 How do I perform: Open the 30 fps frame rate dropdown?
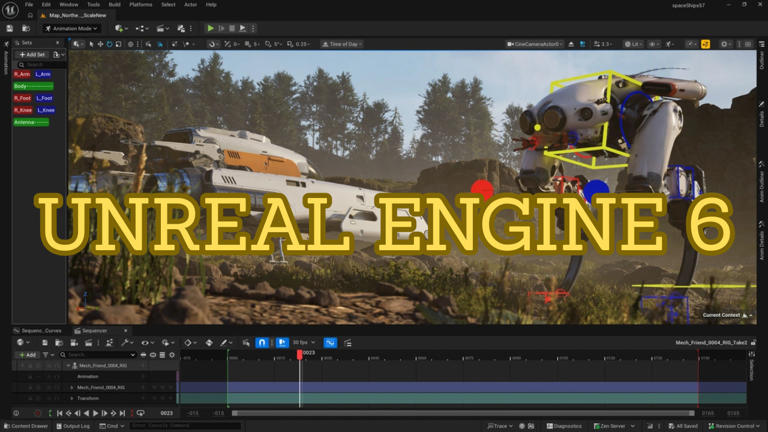click(x=303, y=343)
